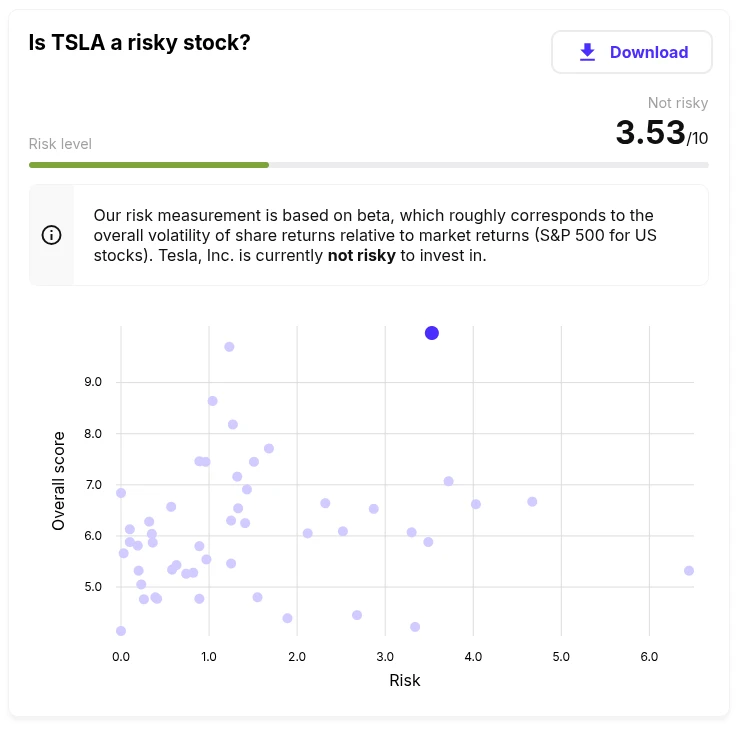
Task: Click bold "not risky" text in description
Action: click(x=362, y=255)
